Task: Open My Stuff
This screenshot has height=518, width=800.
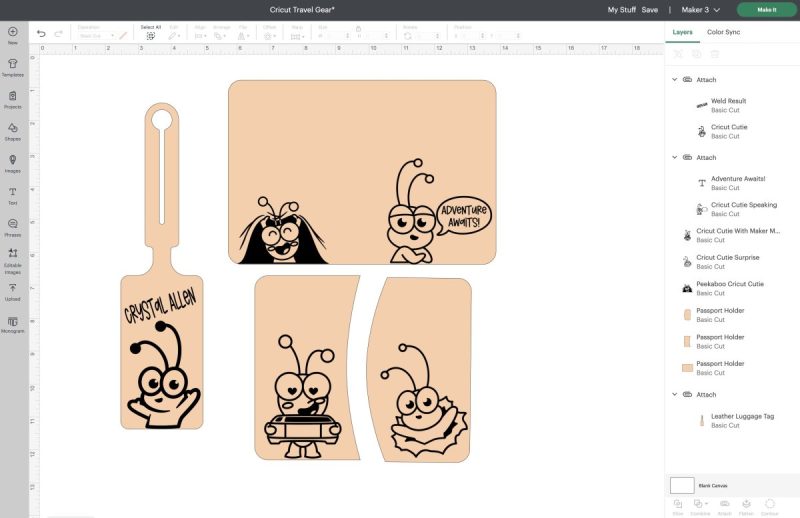Action: click(x=621, y=10)
